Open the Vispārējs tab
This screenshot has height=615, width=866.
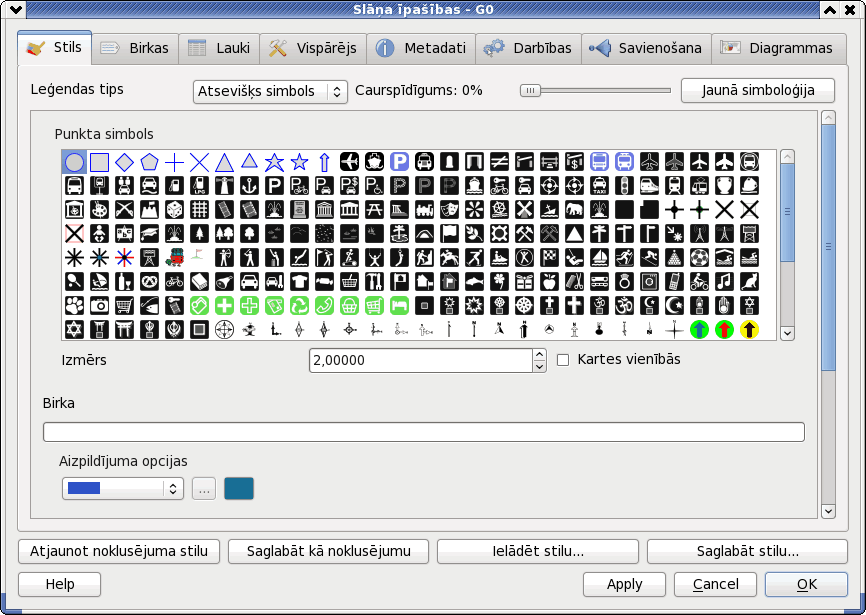tap(312, 49)
